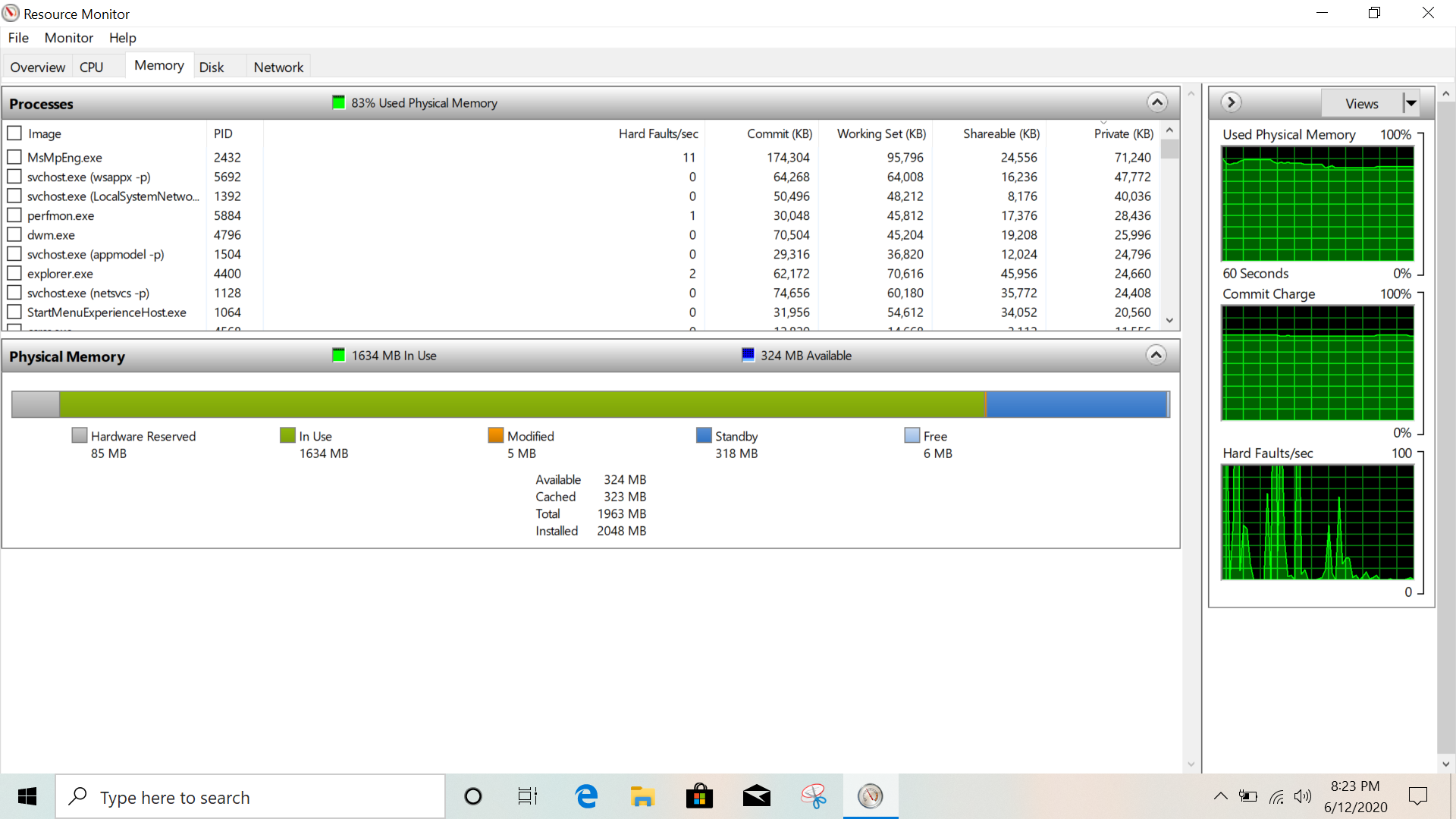Viewport: 1456px width, 819px height.
Task: Sort by Commit (KB) column header
Action: (779, 133)
